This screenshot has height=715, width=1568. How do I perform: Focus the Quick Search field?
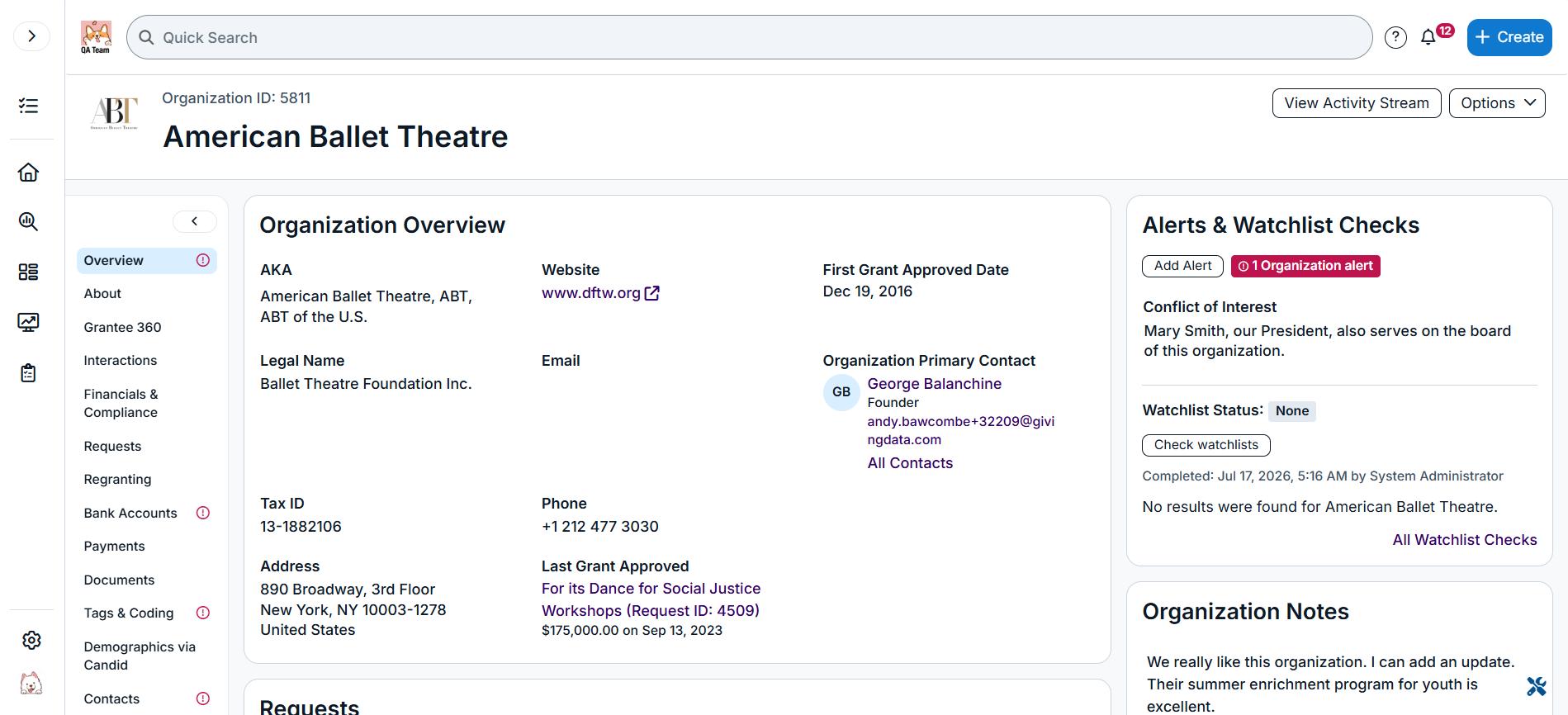[x=750, y=37]
